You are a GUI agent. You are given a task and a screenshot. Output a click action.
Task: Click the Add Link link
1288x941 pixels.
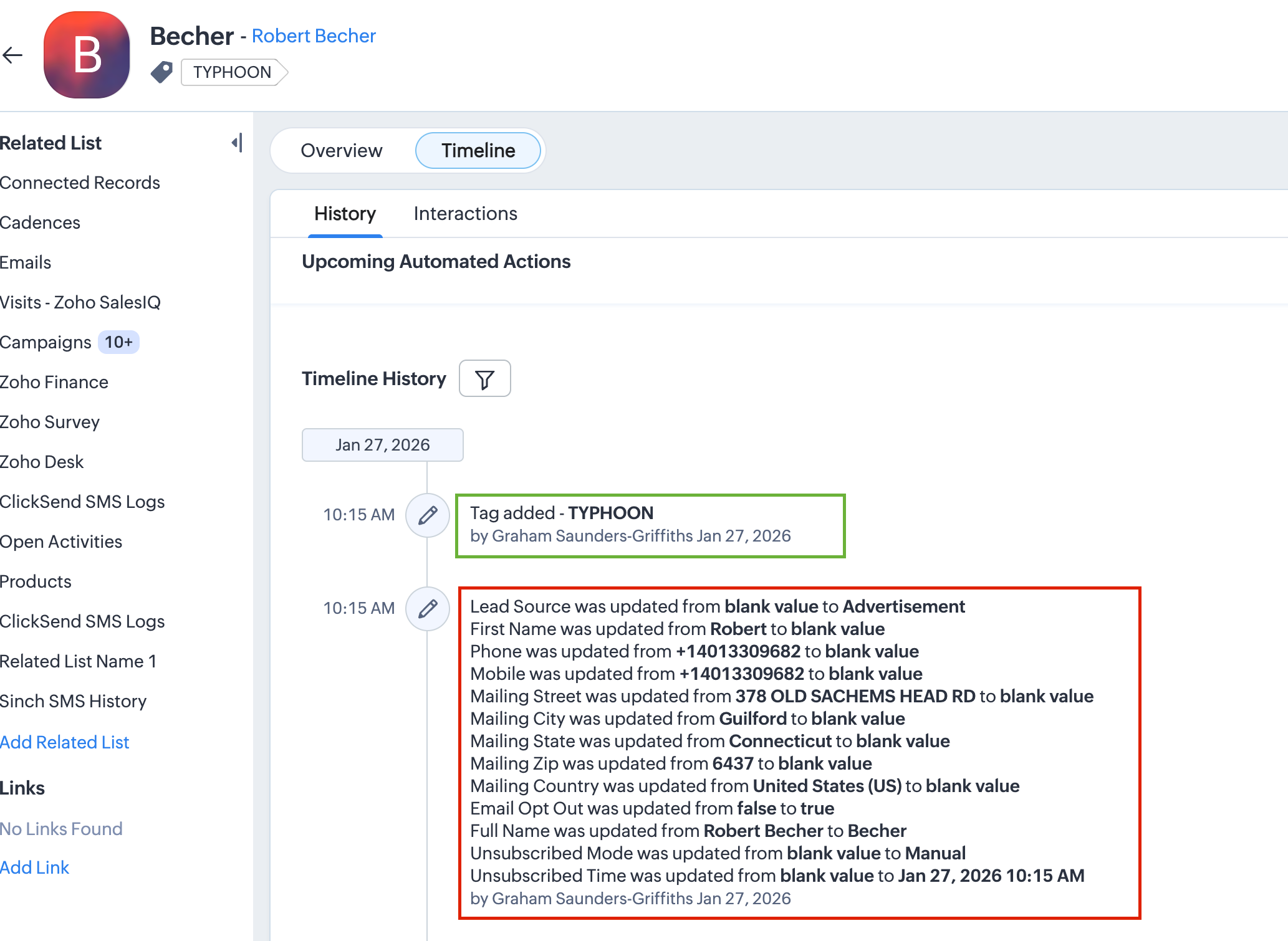(35, 867)
